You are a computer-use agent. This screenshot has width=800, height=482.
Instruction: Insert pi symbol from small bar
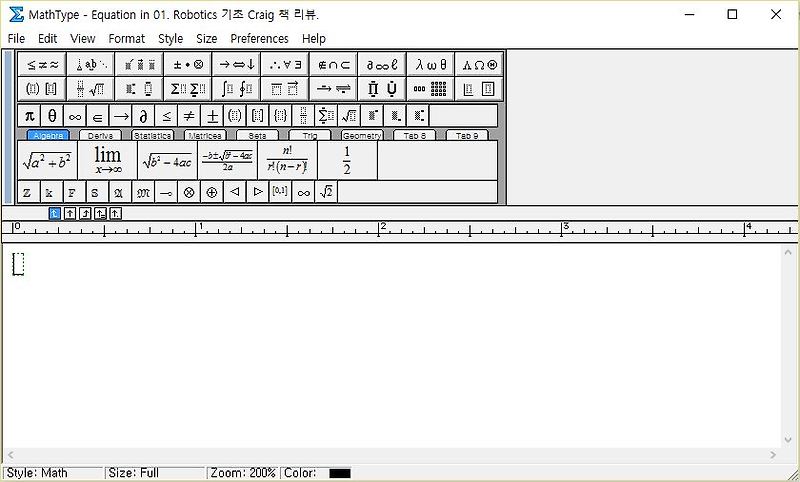30,116
